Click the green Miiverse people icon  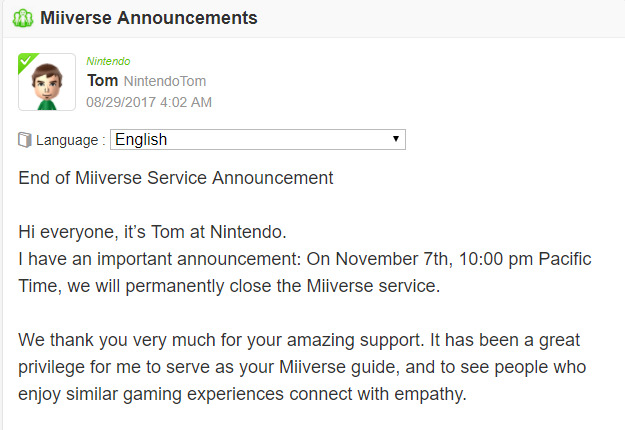[x=23, y=18]
